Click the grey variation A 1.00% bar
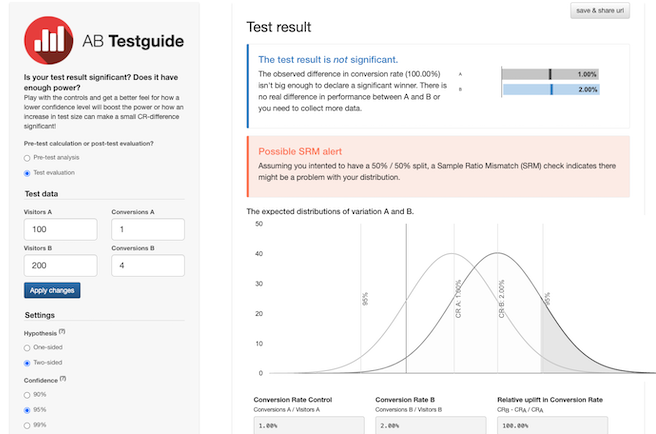Viewport: 656px width, 434px height. coord(549,74)
